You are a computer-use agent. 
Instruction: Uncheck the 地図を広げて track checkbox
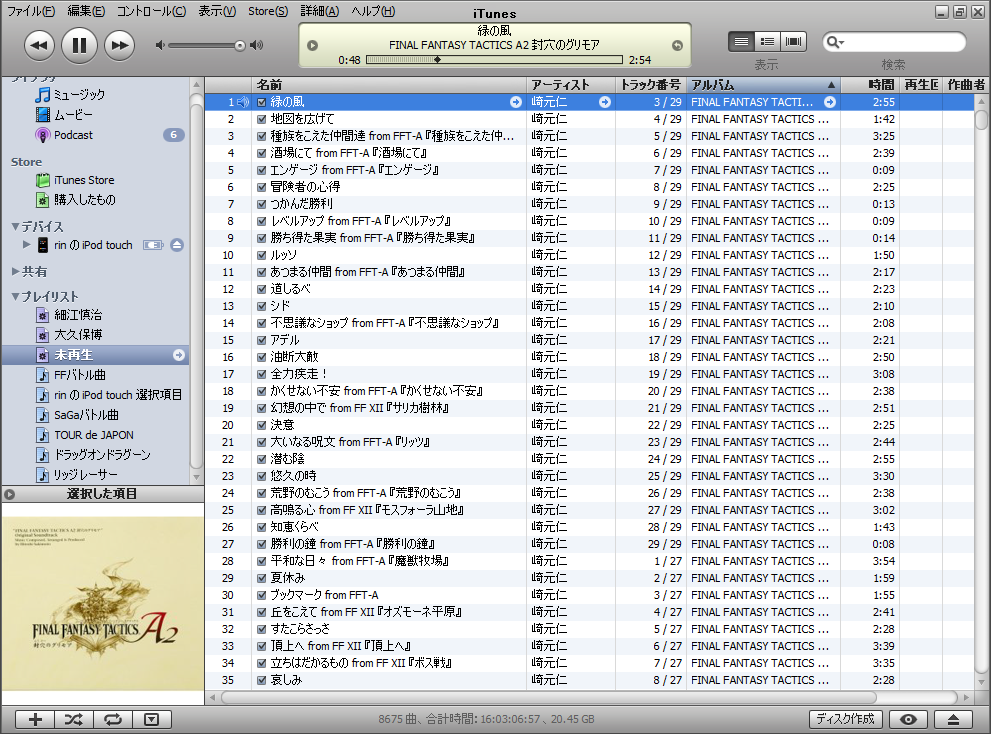tap(262, 119)
